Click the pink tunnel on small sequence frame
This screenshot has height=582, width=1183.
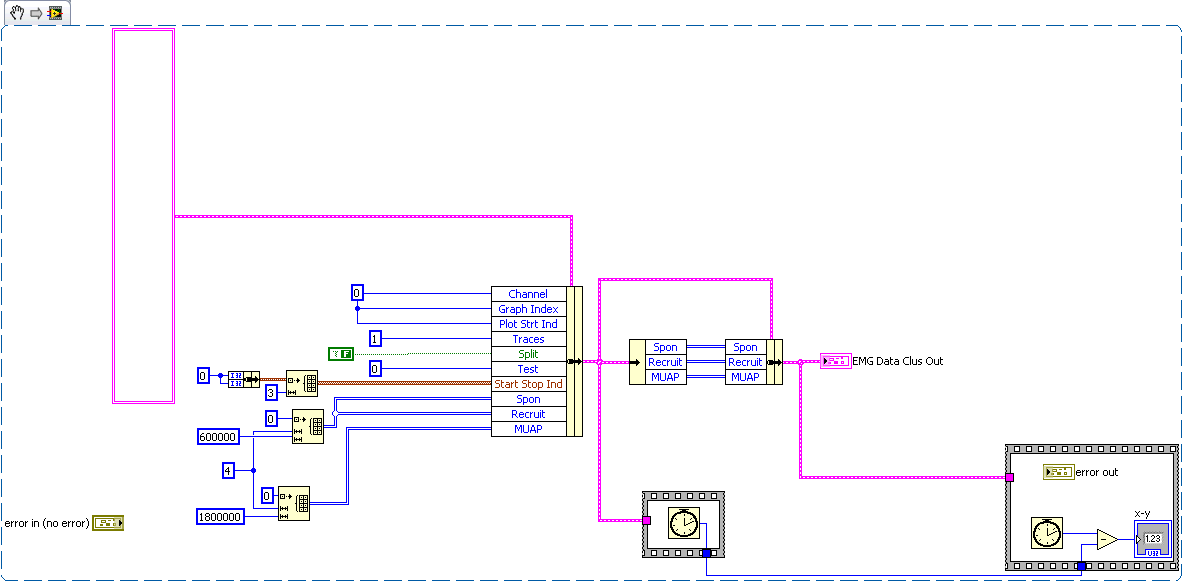pos(647,520)
